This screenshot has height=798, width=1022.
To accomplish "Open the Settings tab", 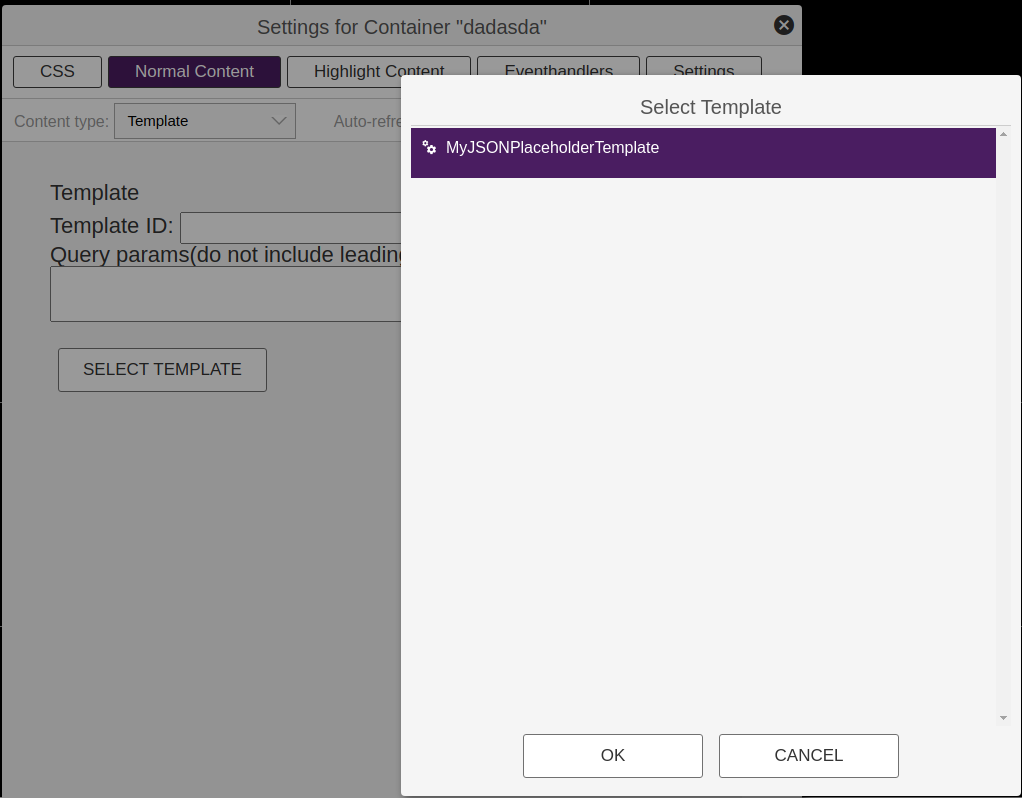I will (x=703, y=66).
